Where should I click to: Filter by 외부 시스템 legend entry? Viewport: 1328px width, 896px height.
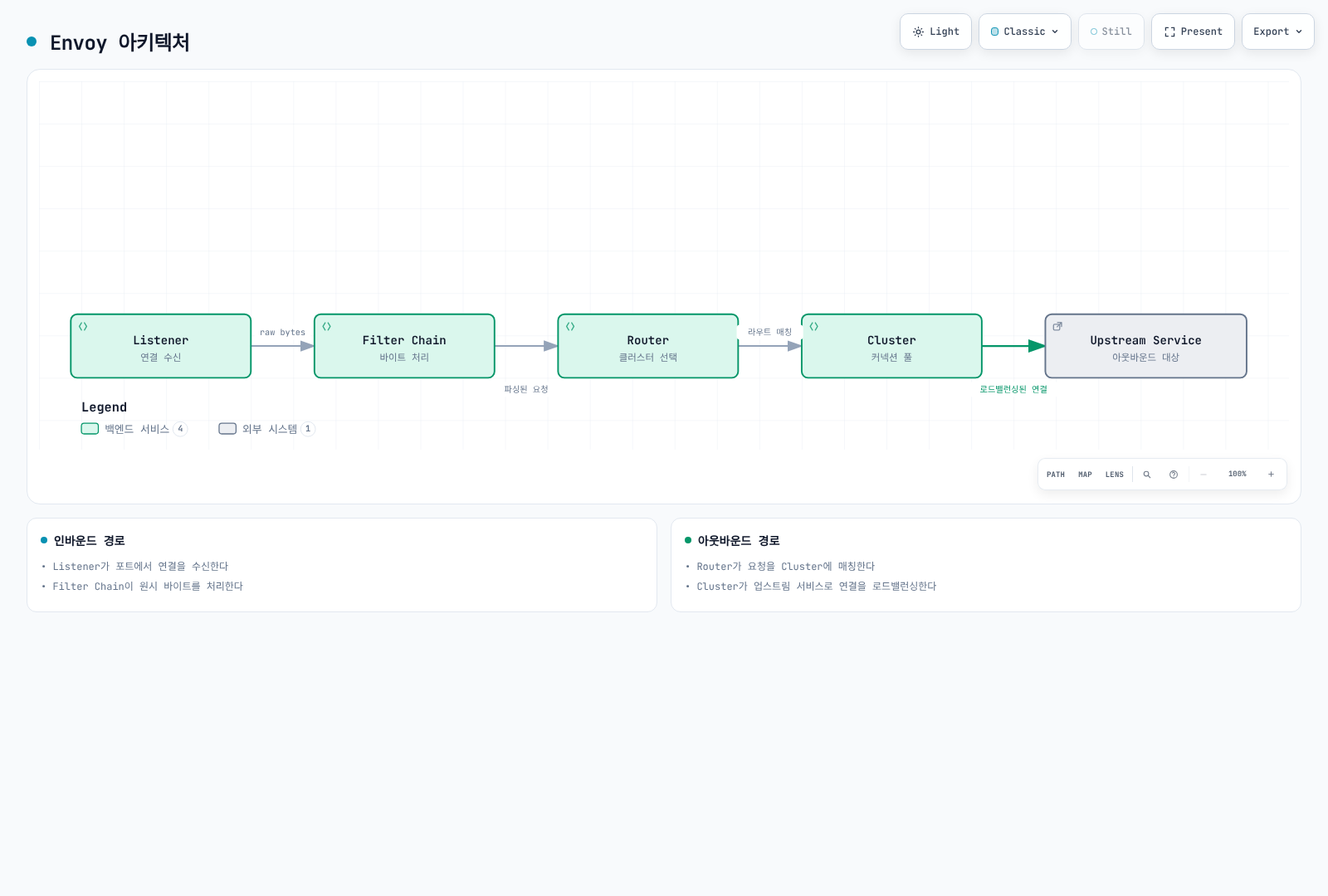[266, 429]
